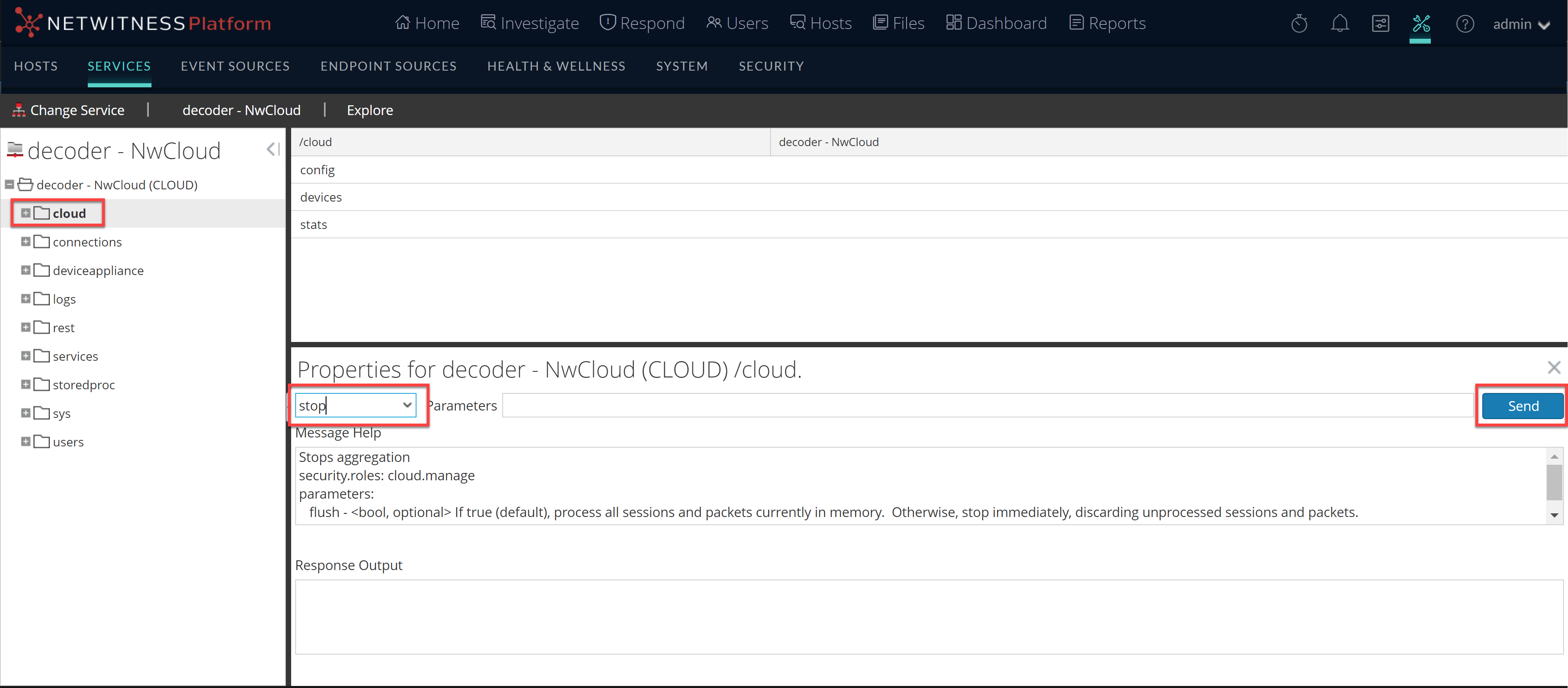Viewport: 1568px width, 688px height.
Task: Switch to the SYSTEM tab
Action: point(682,66)
